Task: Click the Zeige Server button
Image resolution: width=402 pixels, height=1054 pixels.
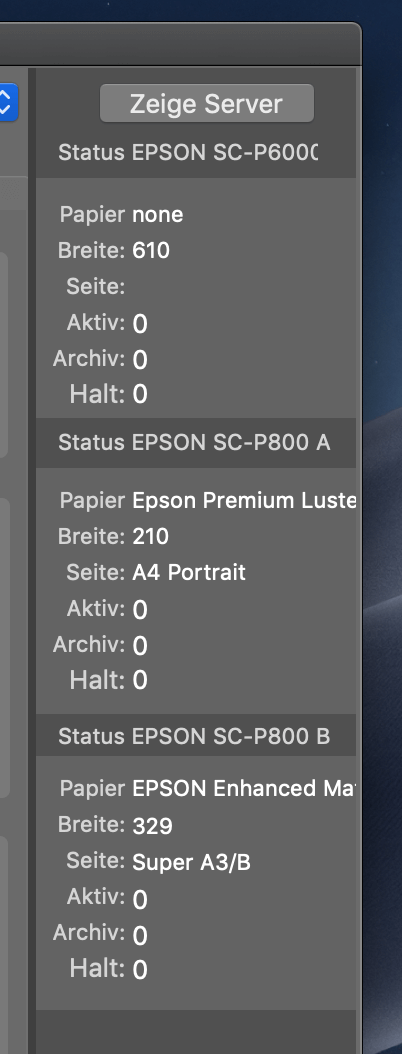Action: (206, 104)
